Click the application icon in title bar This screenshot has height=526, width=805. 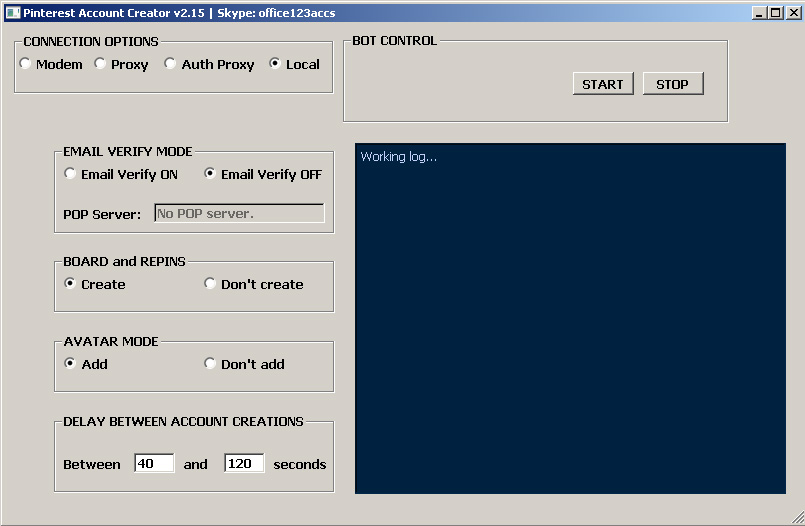[x=13, y=13]
